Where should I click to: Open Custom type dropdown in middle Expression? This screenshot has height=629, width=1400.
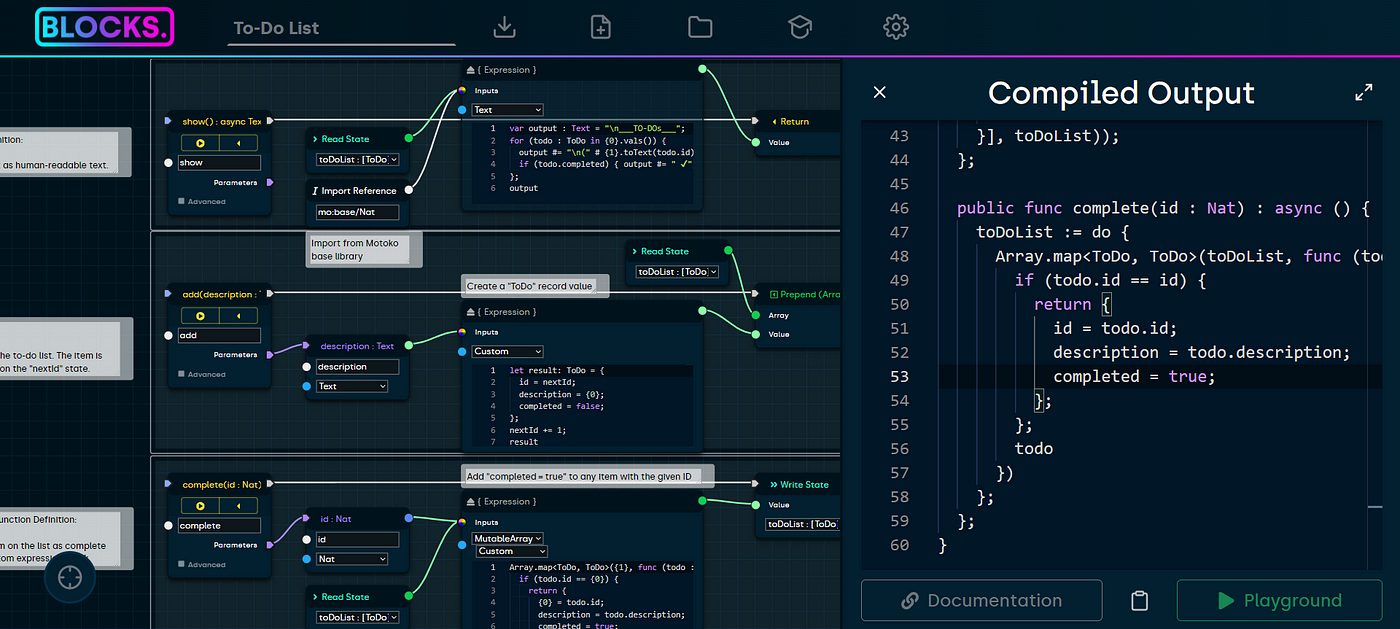[x=508, y=351]
